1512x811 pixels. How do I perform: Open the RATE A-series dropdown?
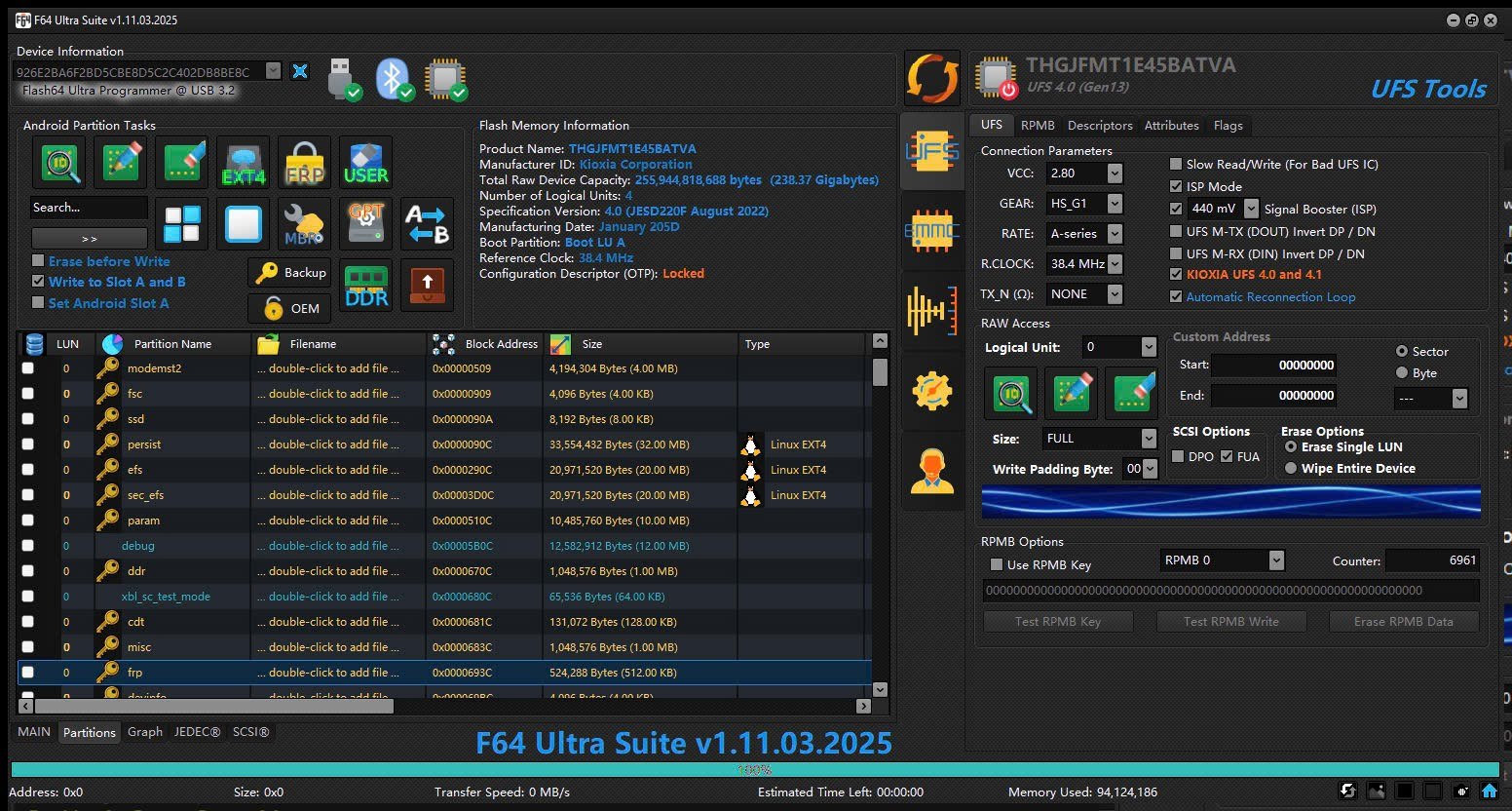[1115, 233]
